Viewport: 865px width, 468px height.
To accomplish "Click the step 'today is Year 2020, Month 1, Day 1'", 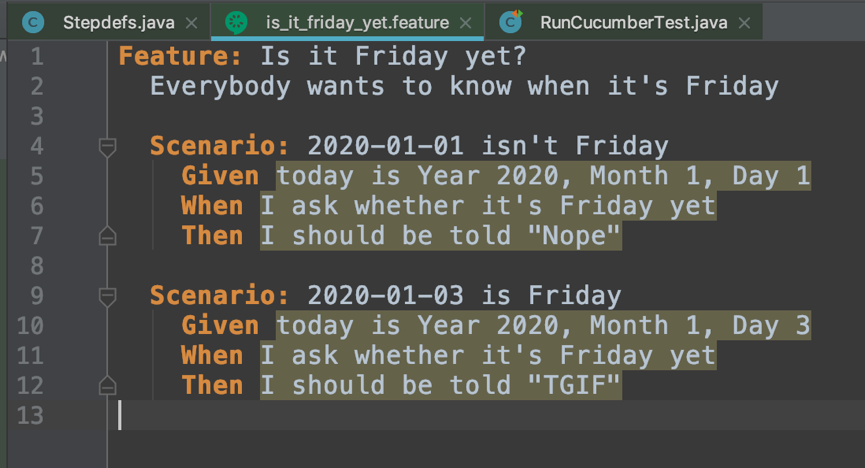I will (x=543, y=176).
